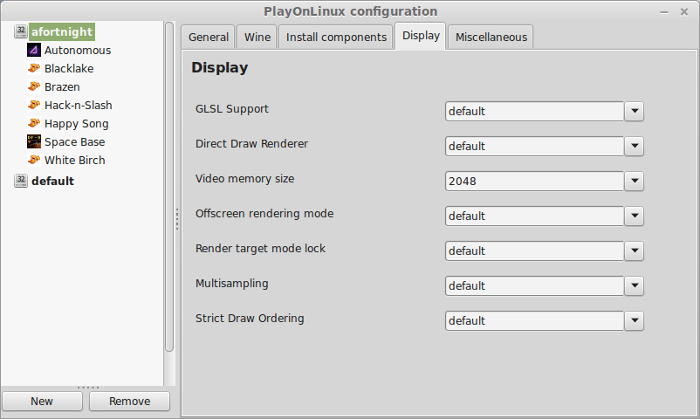
Task: Click the vertical splitter handle between panels
Action: [x=177, y=219]
